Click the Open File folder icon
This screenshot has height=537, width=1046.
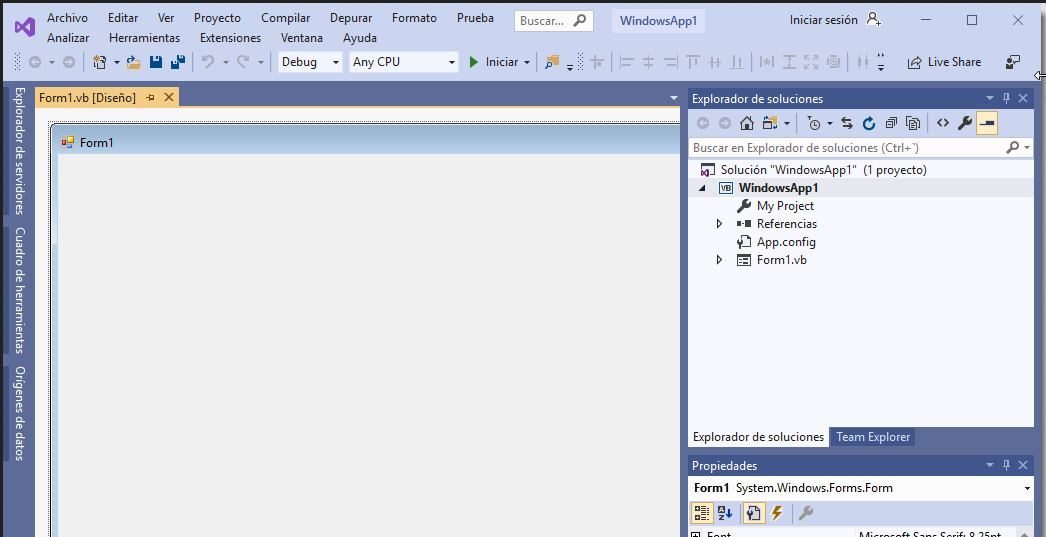(133, 62)
